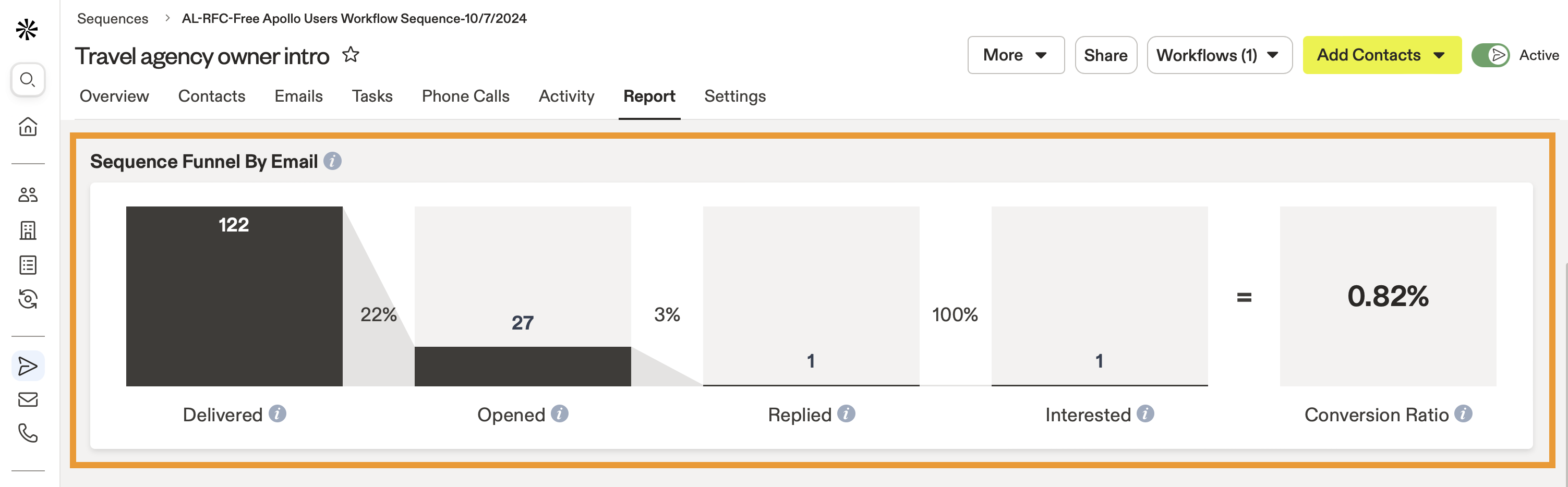Open Sequences paper-plane icon in sidebar
Image resolution: width=1568 pixels, height=487 pixels.
28,366
